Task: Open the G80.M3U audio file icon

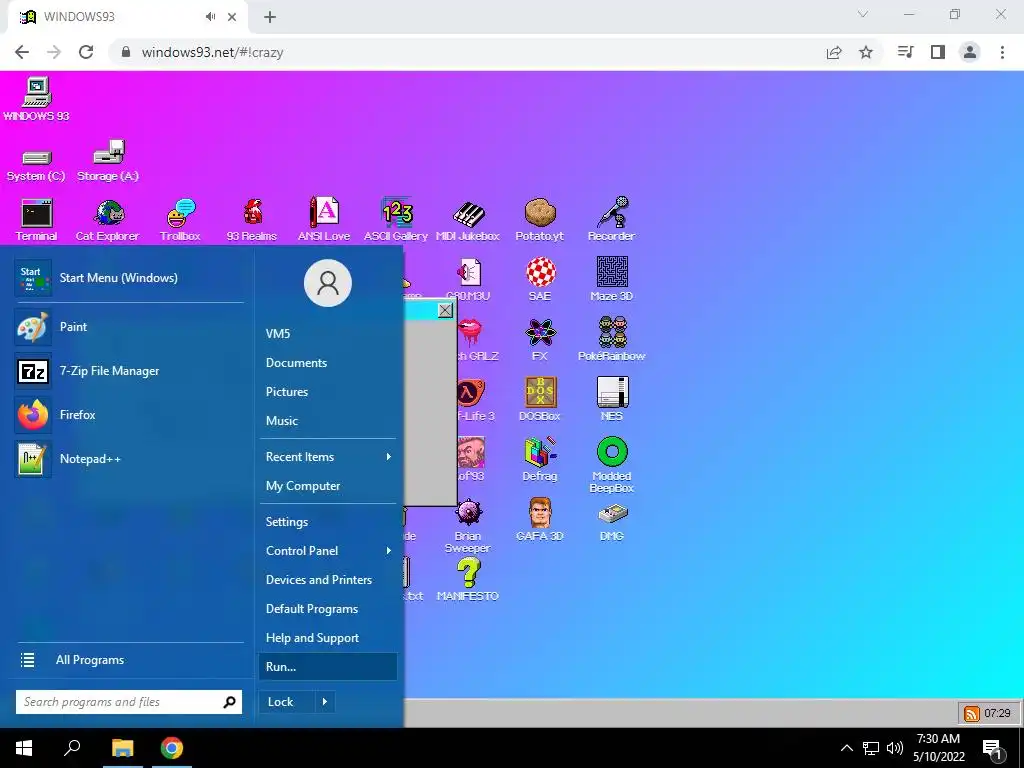Action: (x=469, y=280)
